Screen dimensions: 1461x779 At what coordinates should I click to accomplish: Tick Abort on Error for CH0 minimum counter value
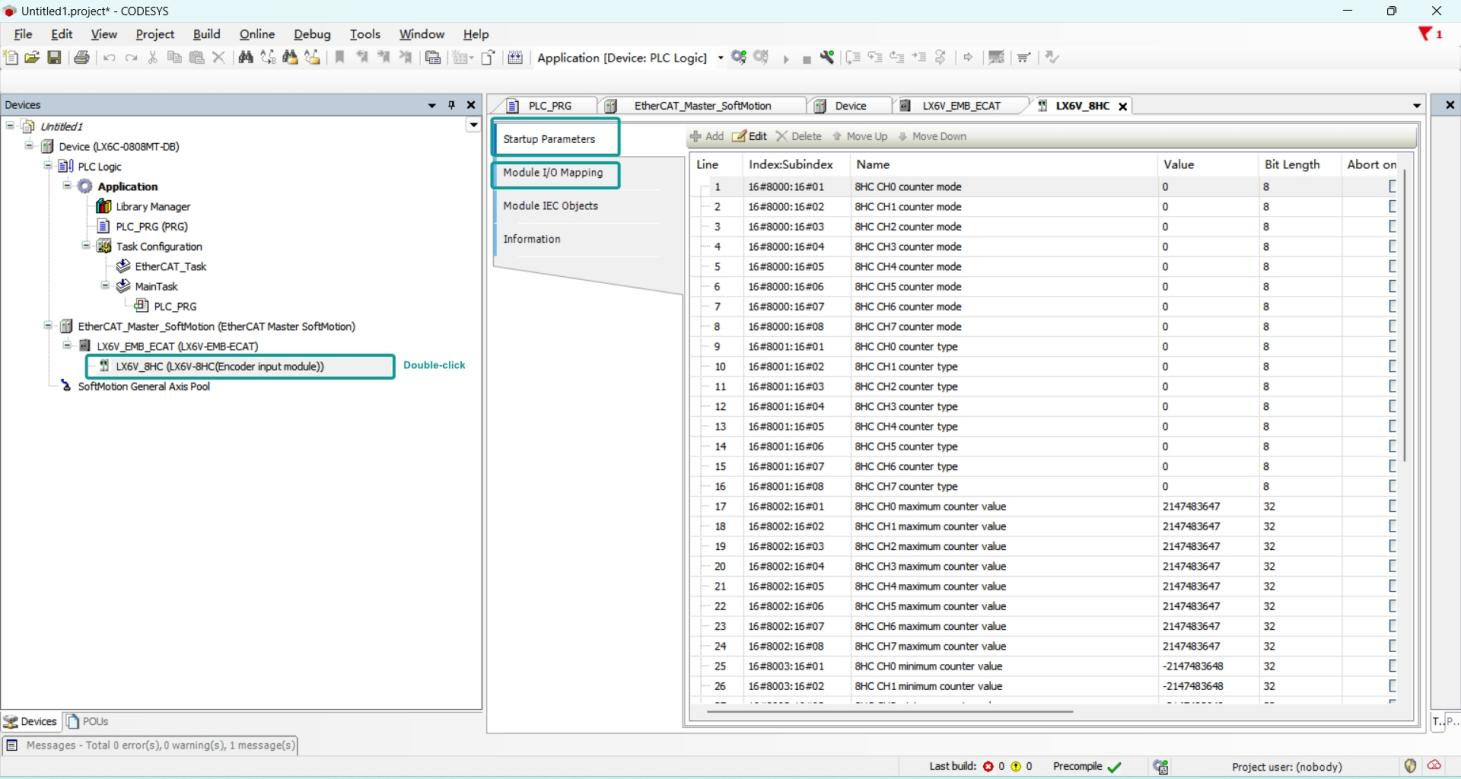point(1392,667)
